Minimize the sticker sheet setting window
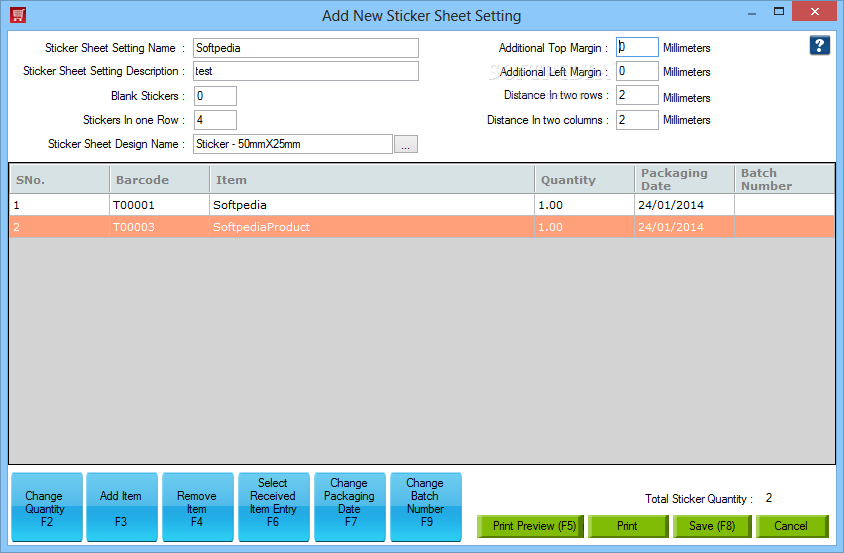 pos(752,12)
